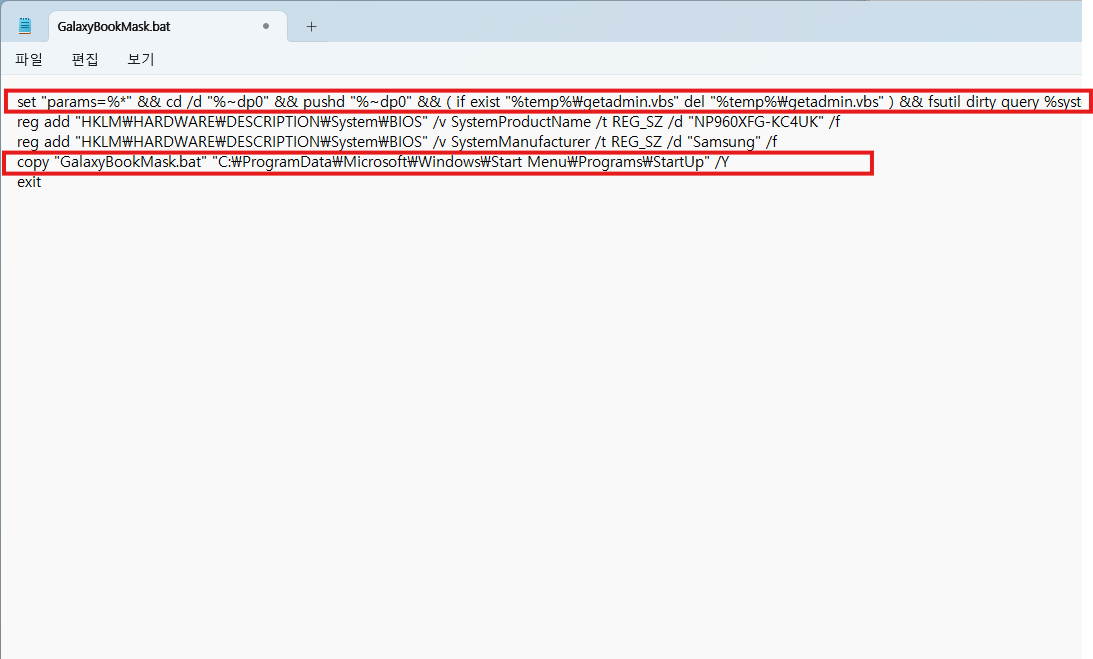Click the line starting with set "params=%*"
1093x659 pixels.
pyautogui.click(x=549, y=102)
